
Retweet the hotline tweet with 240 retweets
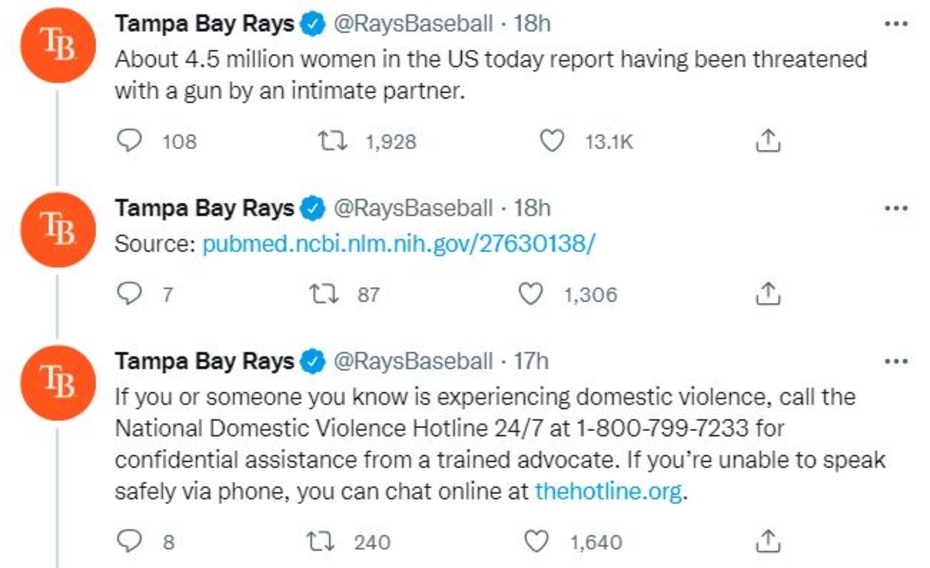(326, 541)
